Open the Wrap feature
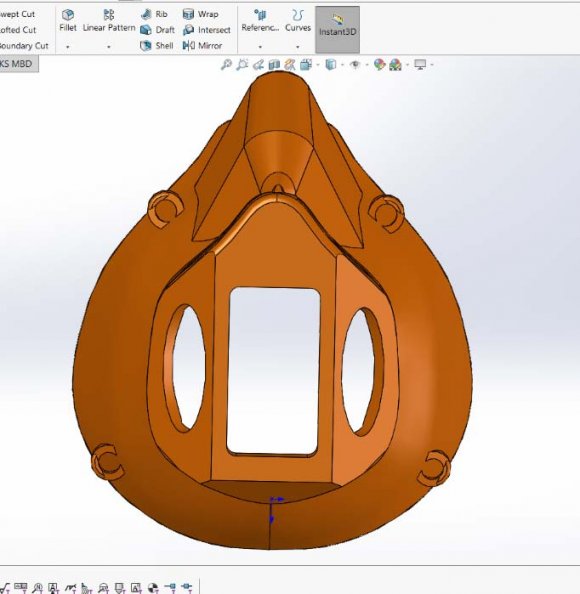Screen dimensions: 580x594 [x=200, y=14]
